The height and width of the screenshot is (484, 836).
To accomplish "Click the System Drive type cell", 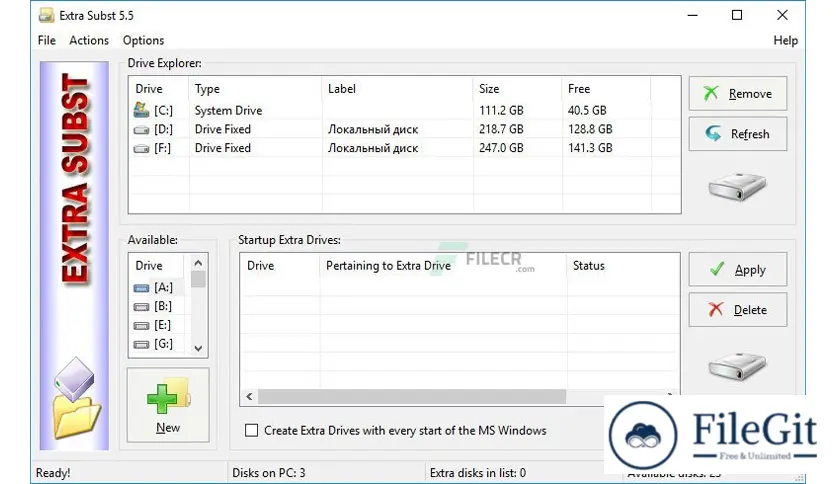I will pyautogui.click(x=228, y=110).
